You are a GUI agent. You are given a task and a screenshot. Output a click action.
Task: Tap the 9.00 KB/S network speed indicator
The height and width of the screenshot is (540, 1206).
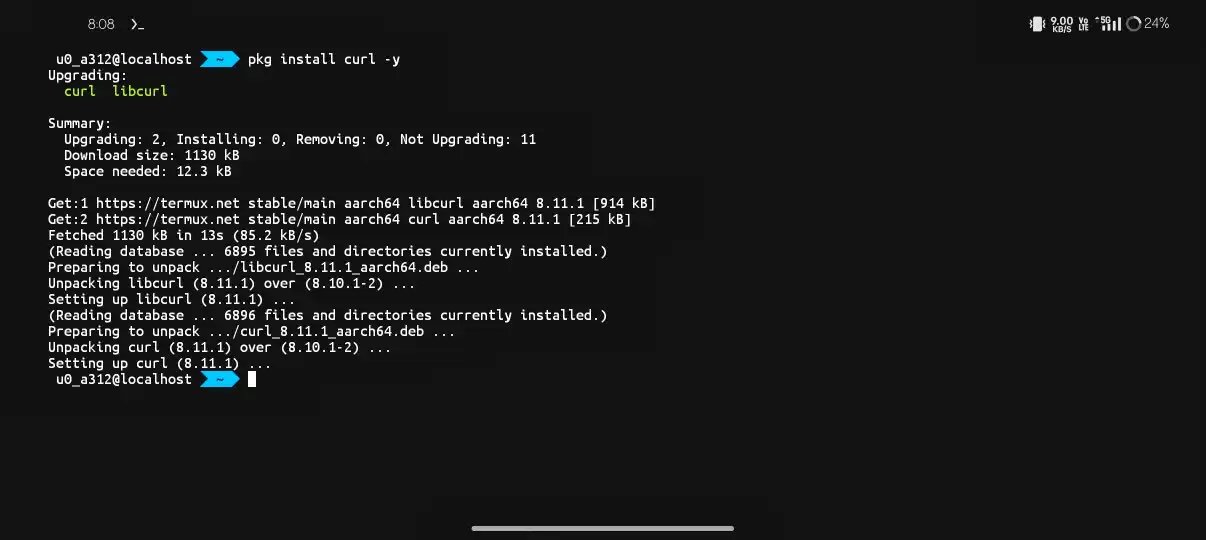point(1061,23)
